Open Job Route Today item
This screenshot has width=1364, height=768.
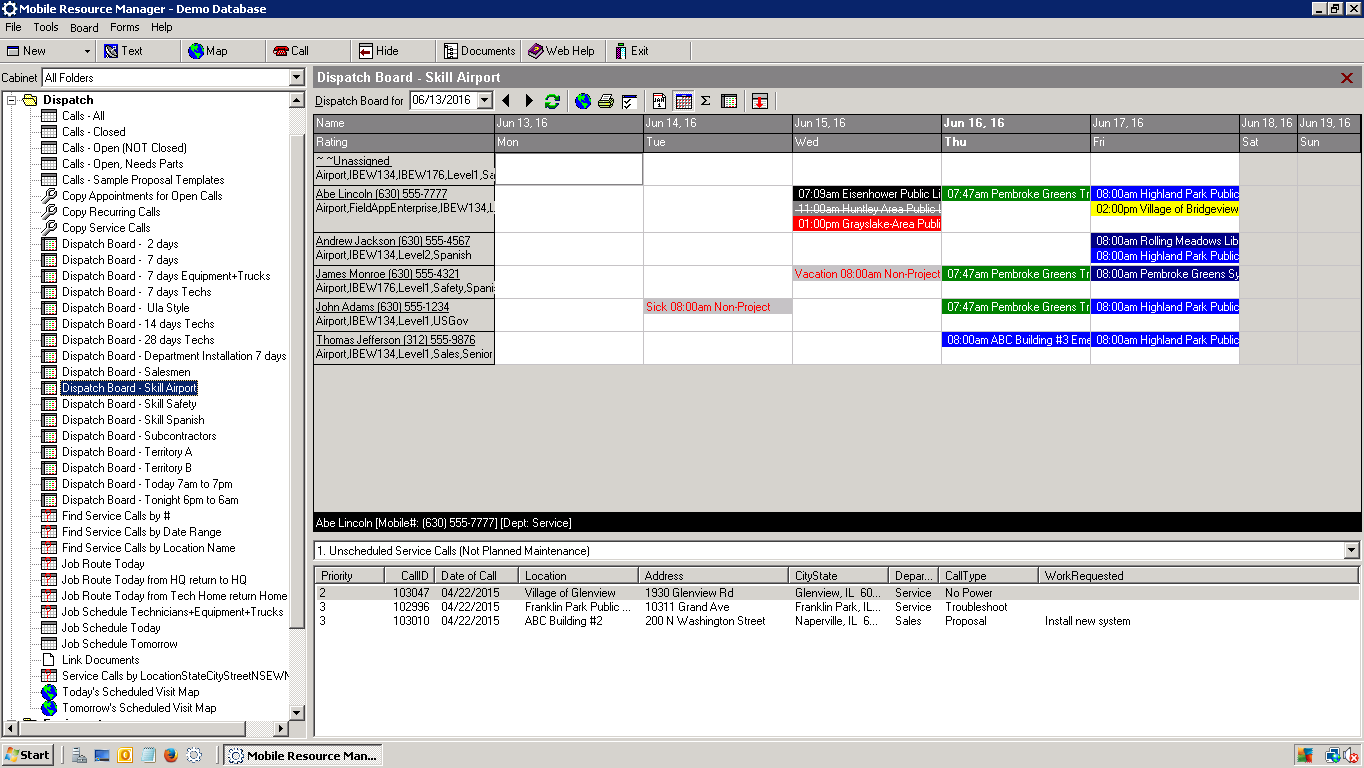[x=103, y=564]
